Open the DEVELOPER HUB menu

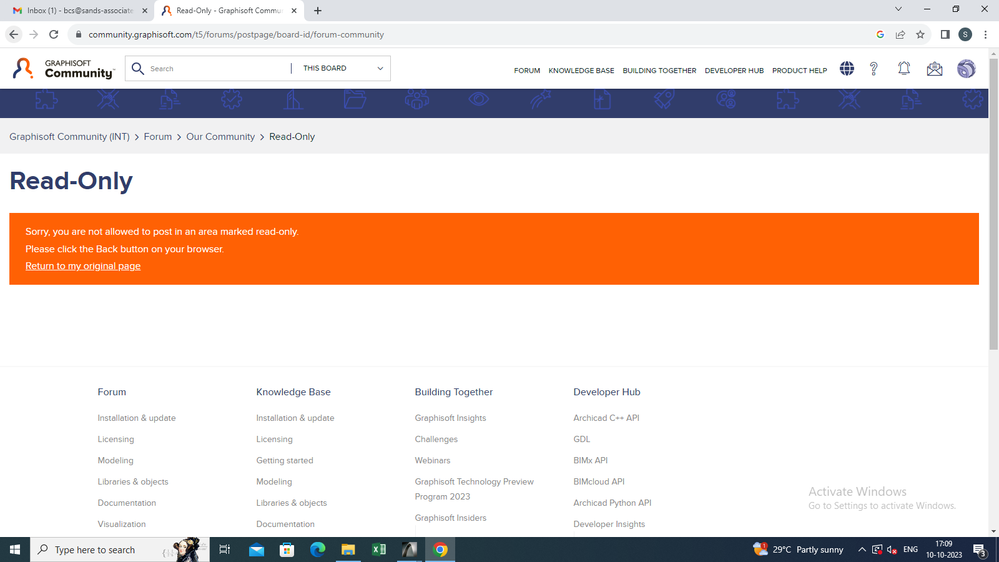click(x=734, y=71)
